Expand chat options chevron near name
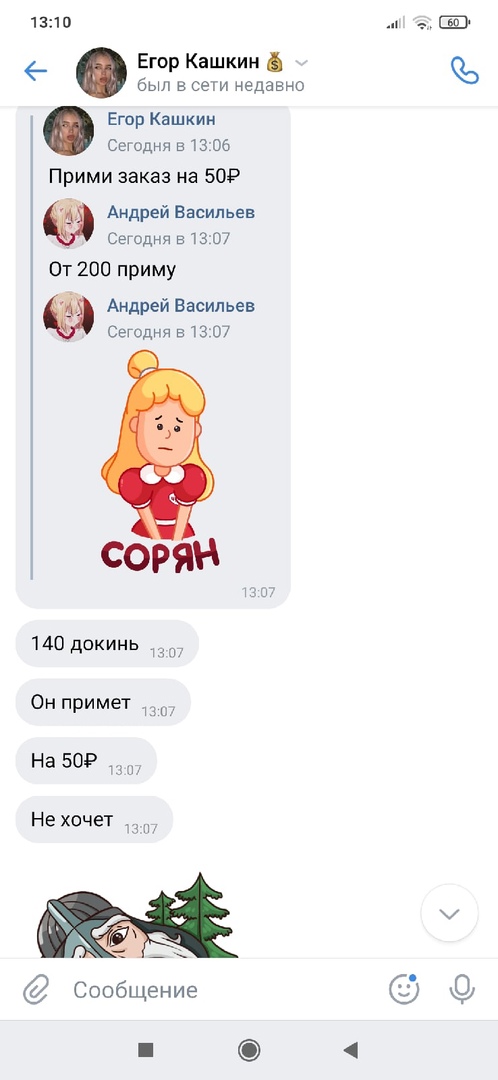This screenshot has height=1080, width=498. click(301, 63)
